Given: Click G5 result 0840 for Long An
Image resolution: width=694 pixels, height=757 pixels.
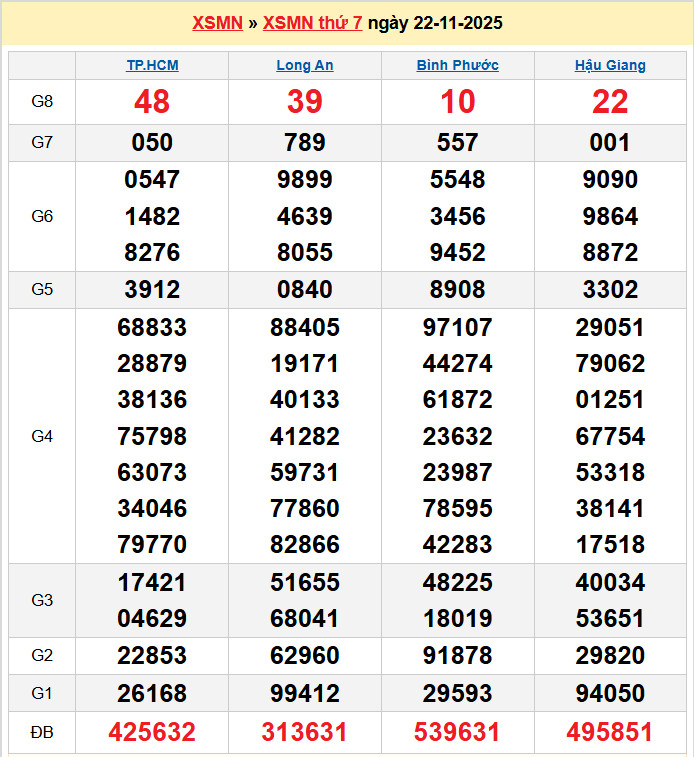Looking at the screenshot, I should (305, 290).
